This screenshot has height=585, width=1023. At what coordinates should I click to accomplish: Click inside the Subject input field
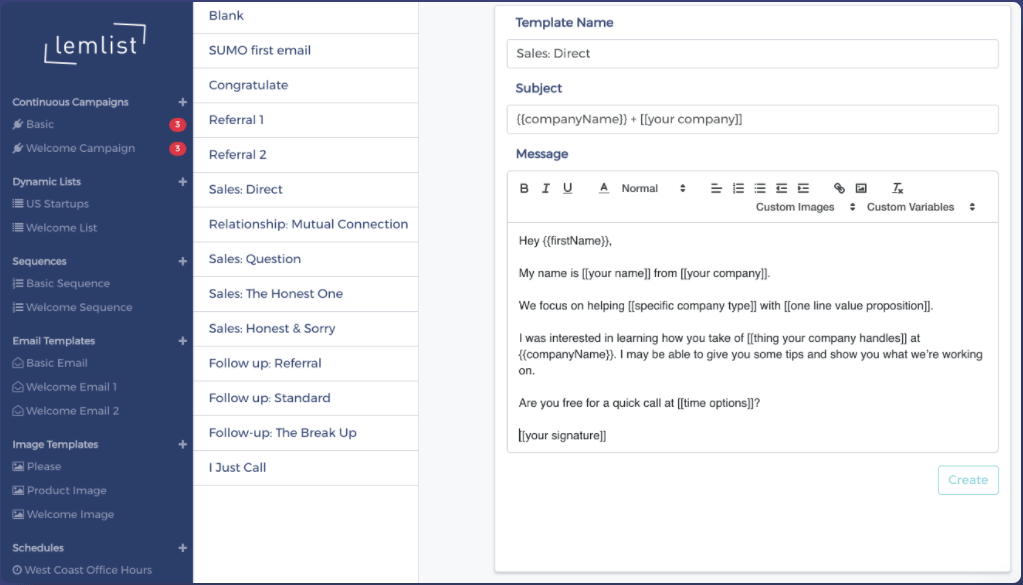[751, 119]
